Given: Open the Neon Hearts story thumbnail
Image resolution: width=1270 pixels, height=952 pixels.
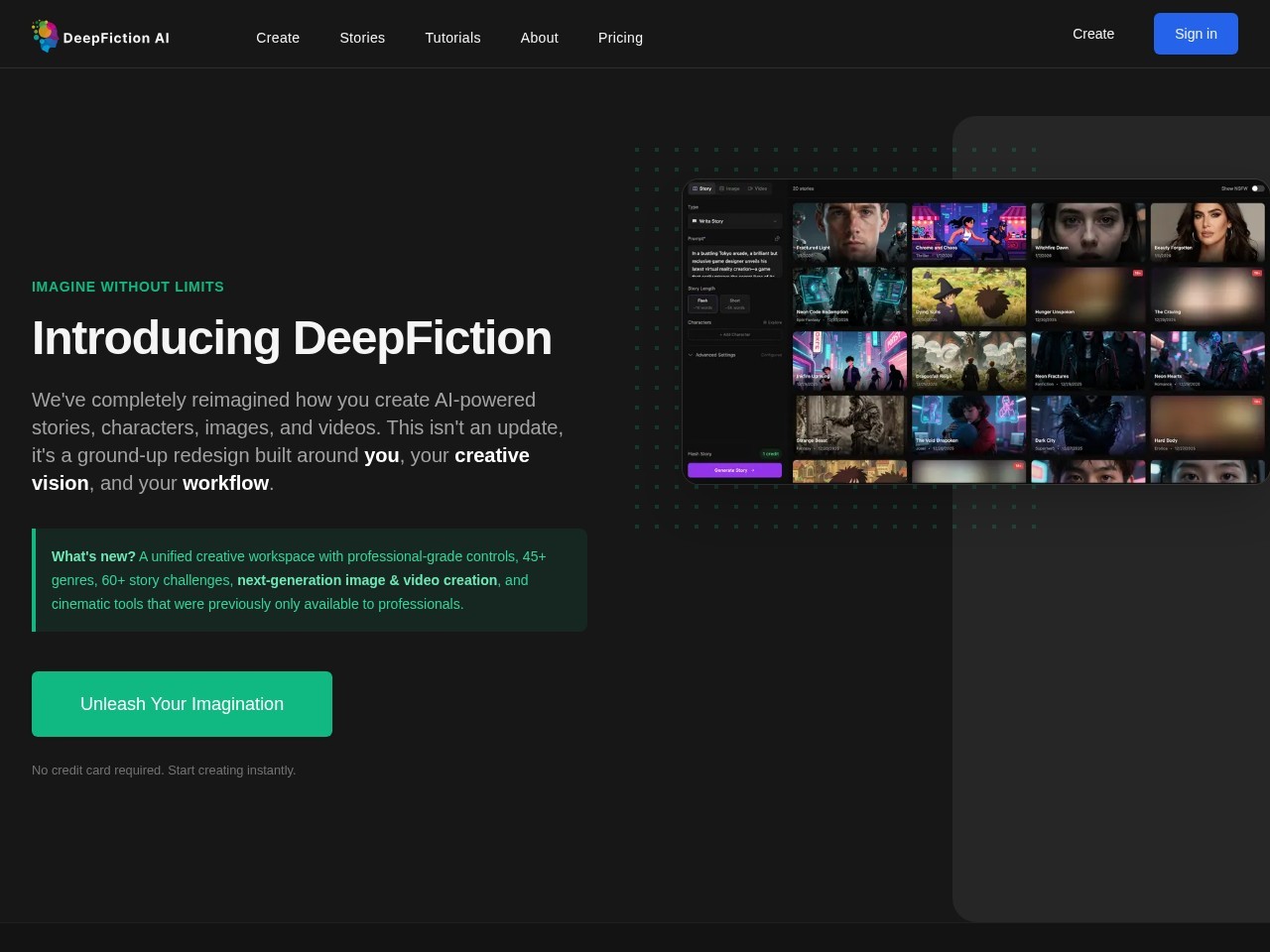Looking at the screenshot, I should [x=1207, y=361].
